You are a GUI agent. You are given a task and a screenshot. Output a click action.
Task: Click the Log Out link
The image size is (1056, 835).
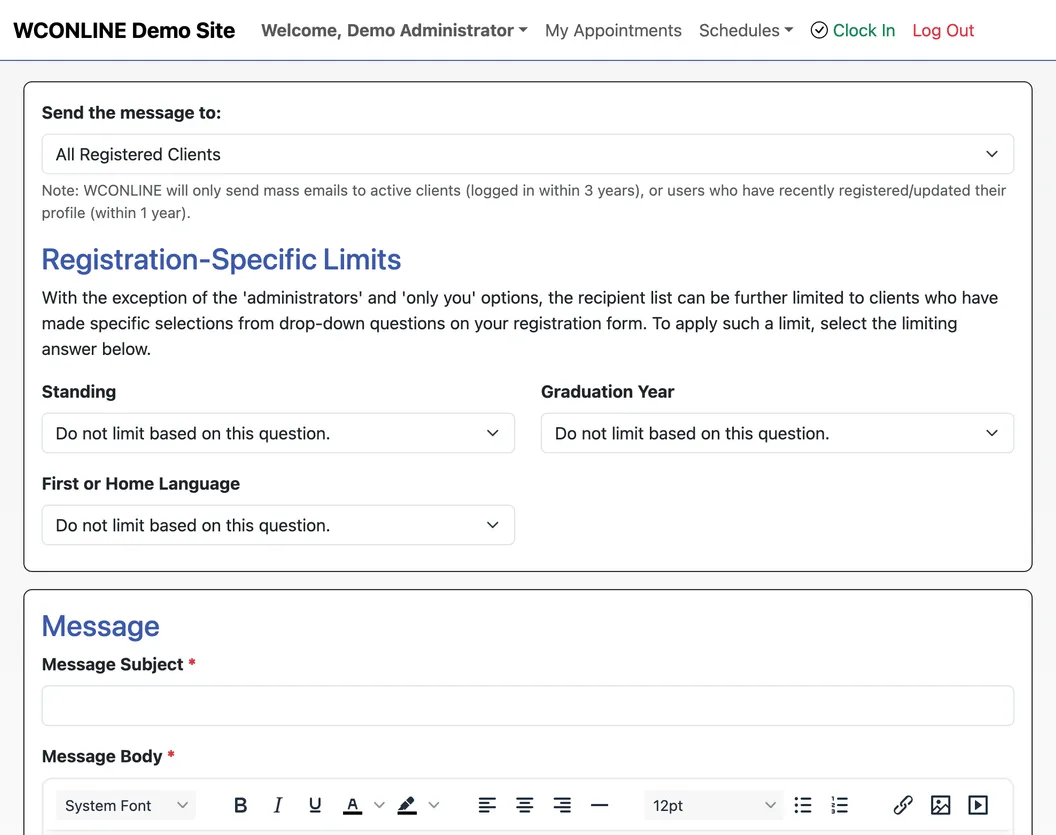click(x=943, y=30)
